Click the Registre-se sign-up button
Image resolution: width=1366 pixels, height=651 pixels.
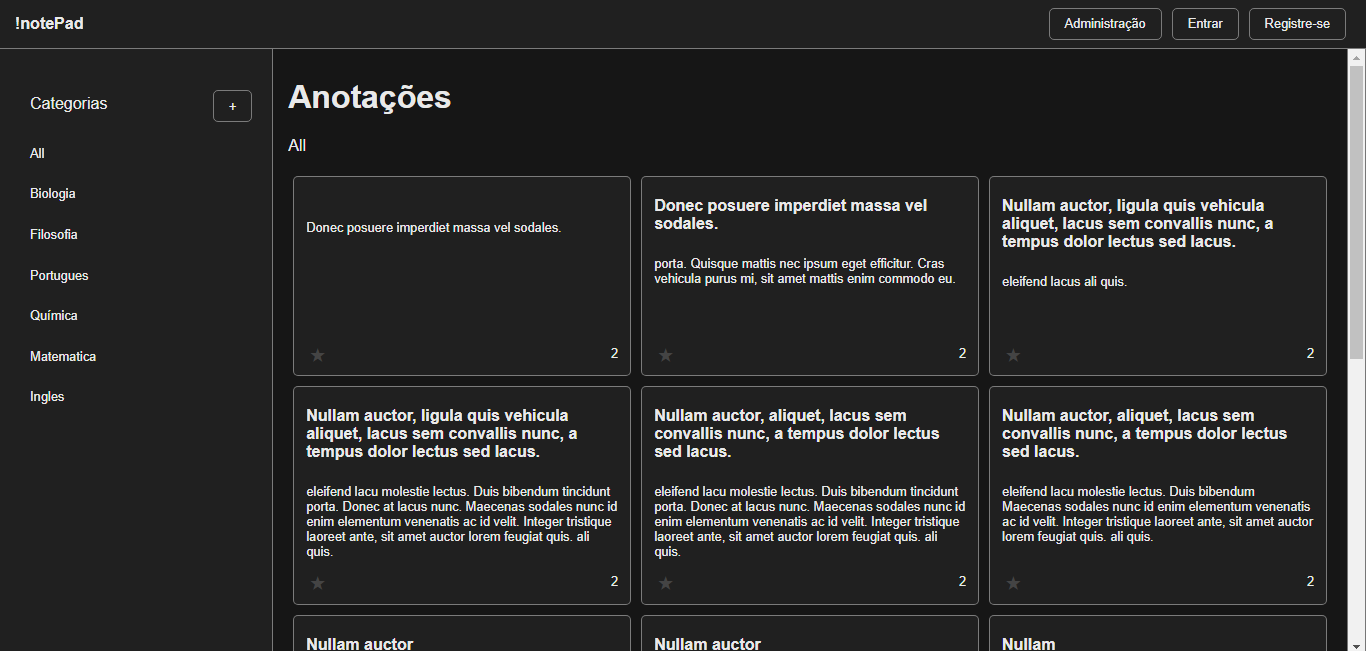1296,24
